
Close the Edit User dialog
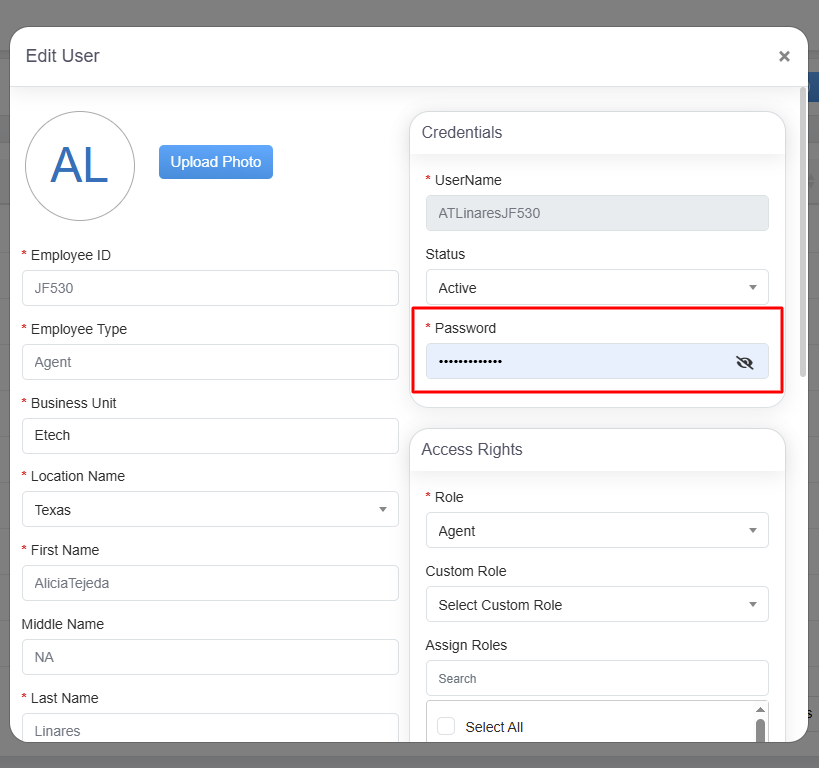(784, 57)
